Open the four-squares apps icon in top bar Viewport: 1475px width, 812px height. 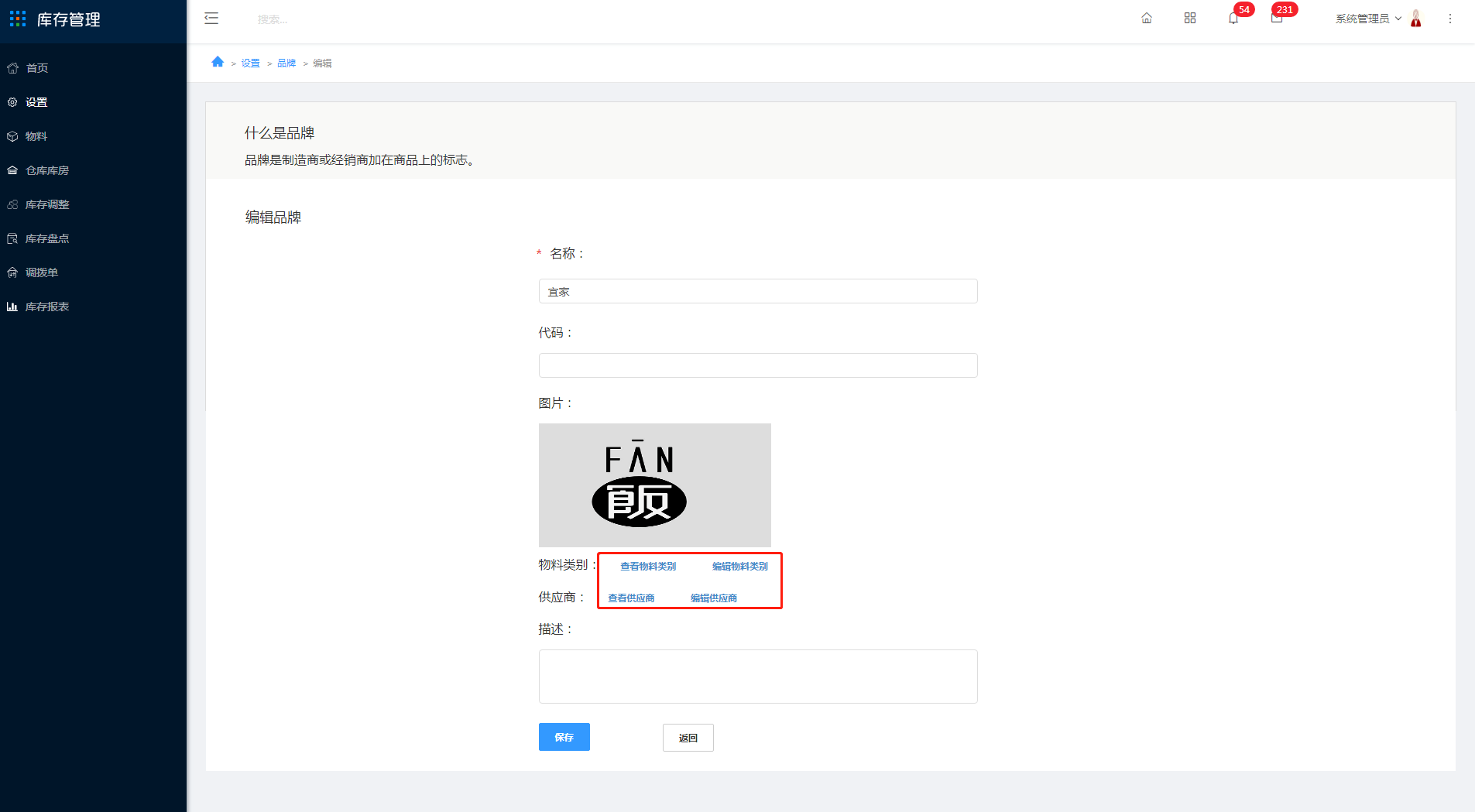click(1190, 19)
